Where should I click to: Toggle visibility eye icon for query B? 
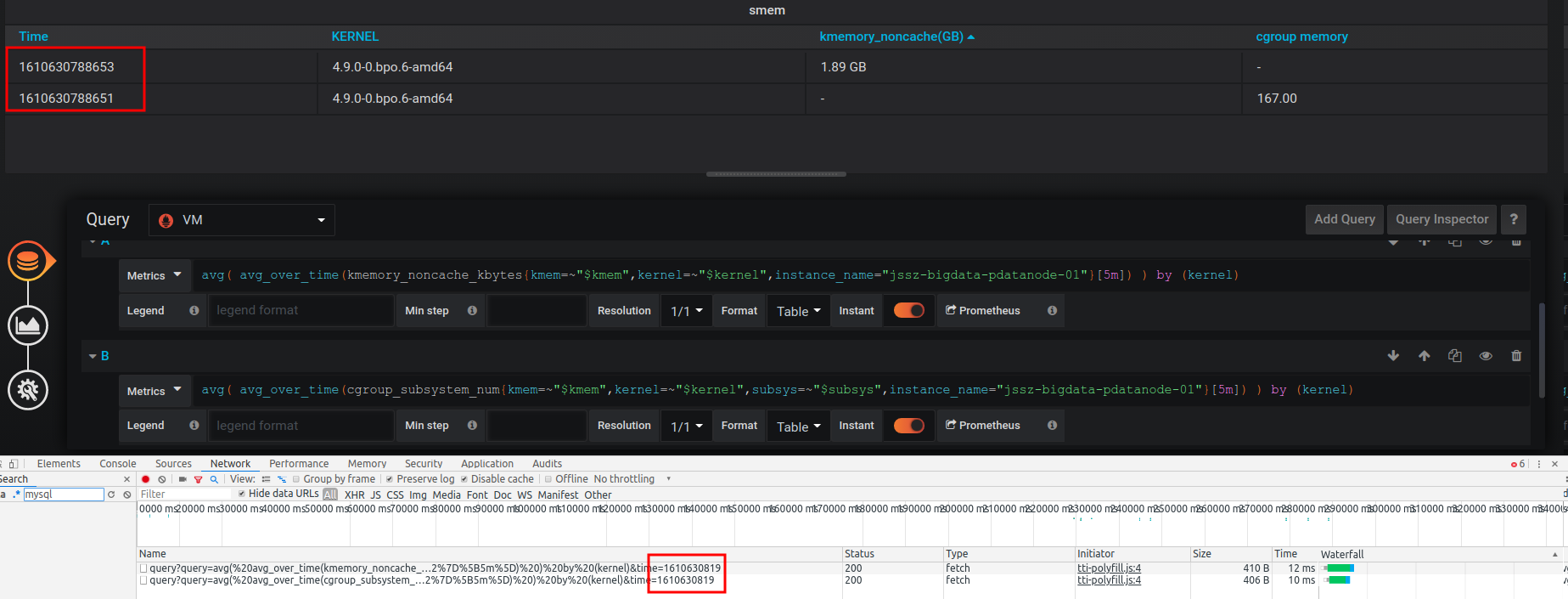[x=1486, y=356]
